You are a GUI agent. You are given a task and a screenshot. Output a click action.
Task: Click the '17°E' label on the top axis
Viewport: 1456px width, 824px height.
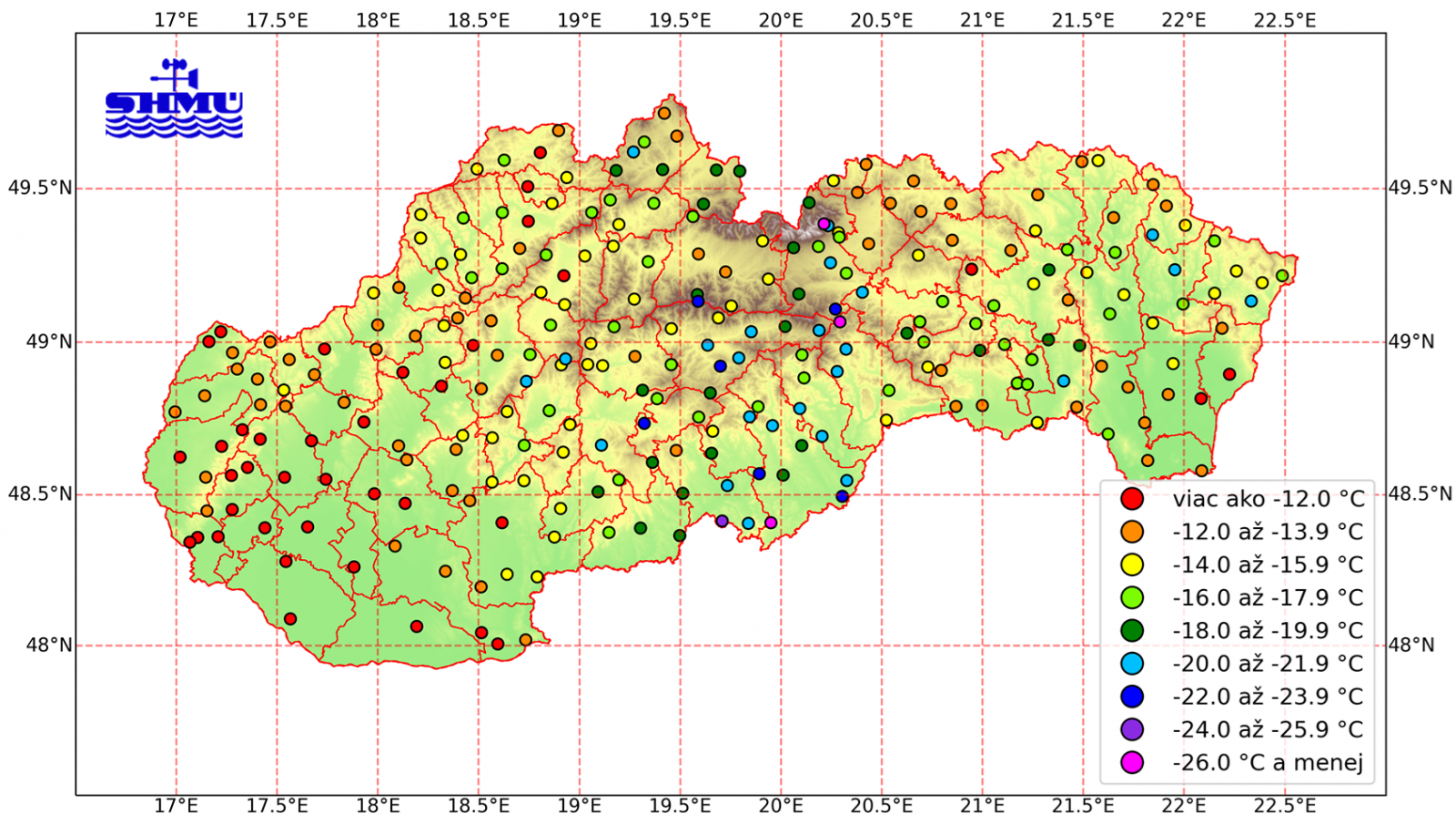(176, 20)
